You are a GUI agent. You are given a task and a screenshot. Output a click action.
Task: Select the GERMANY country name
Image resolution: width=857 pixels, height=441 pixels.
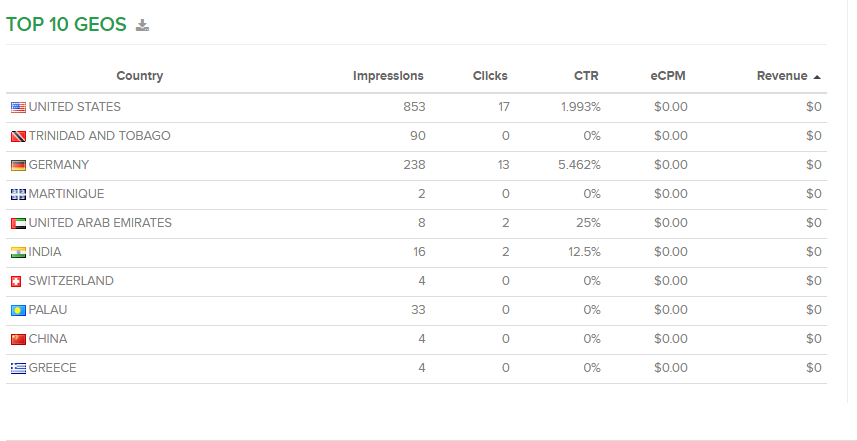tap(59, 165)
